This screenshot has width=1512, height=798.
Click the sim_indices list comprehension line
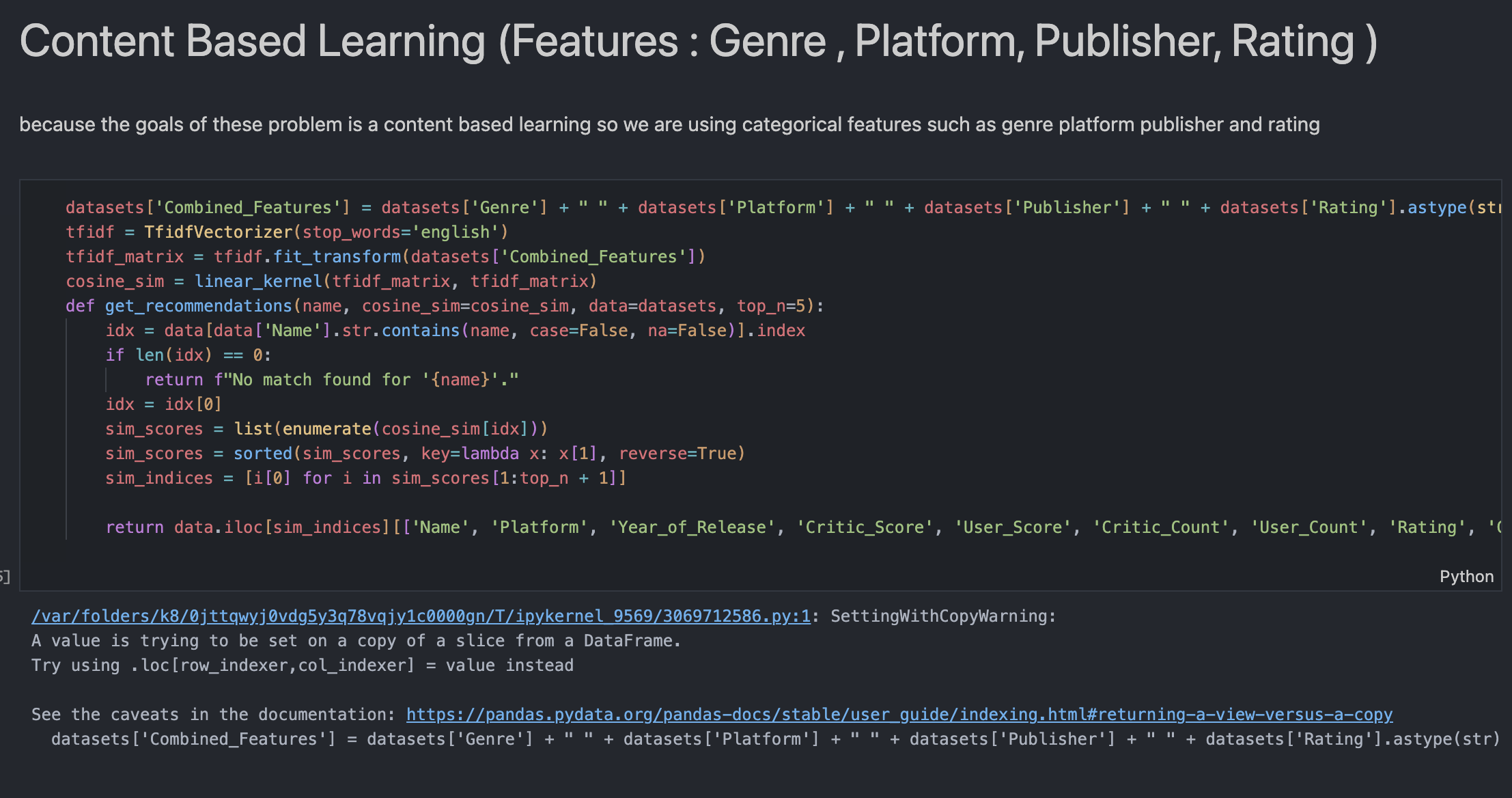click(x=365, y=478)
